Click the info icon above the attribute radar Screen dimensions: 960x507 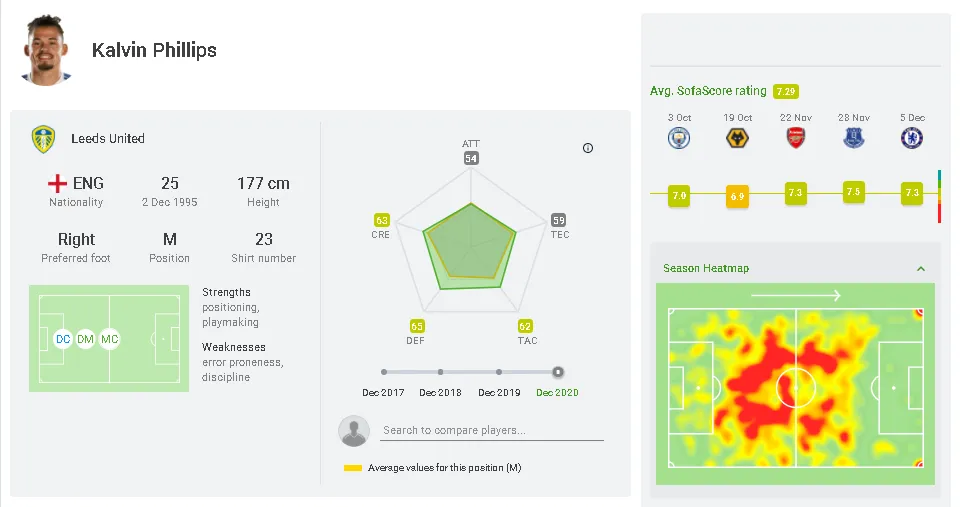(588, 148)
